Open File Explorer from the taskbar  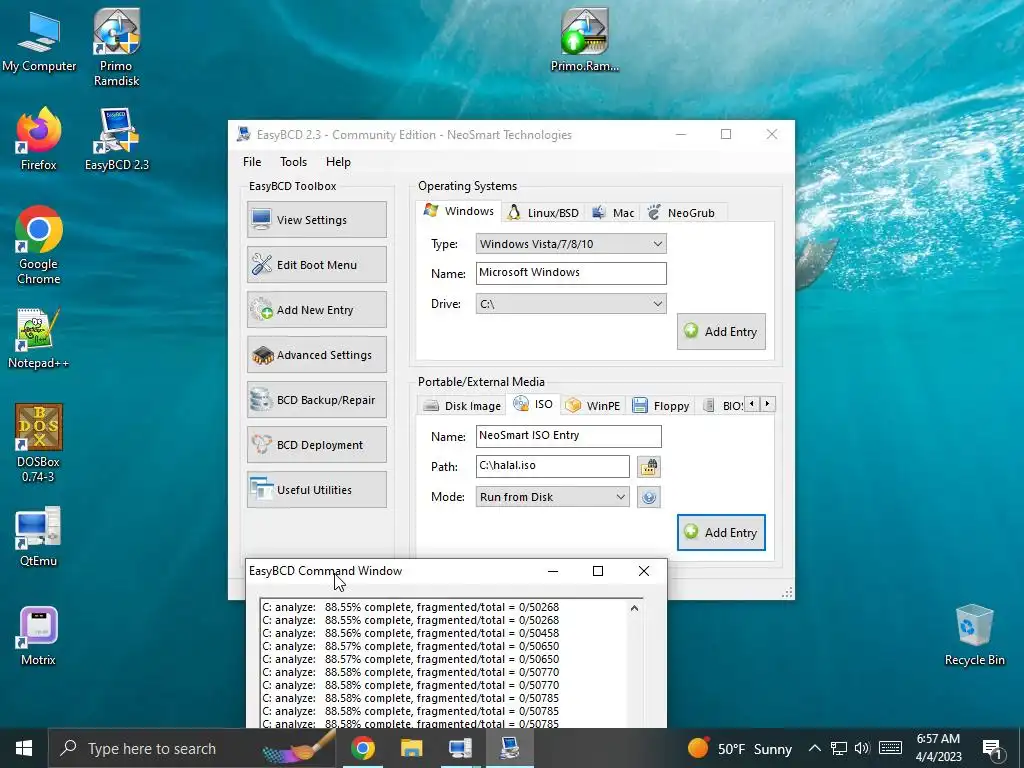pos(411,748)
